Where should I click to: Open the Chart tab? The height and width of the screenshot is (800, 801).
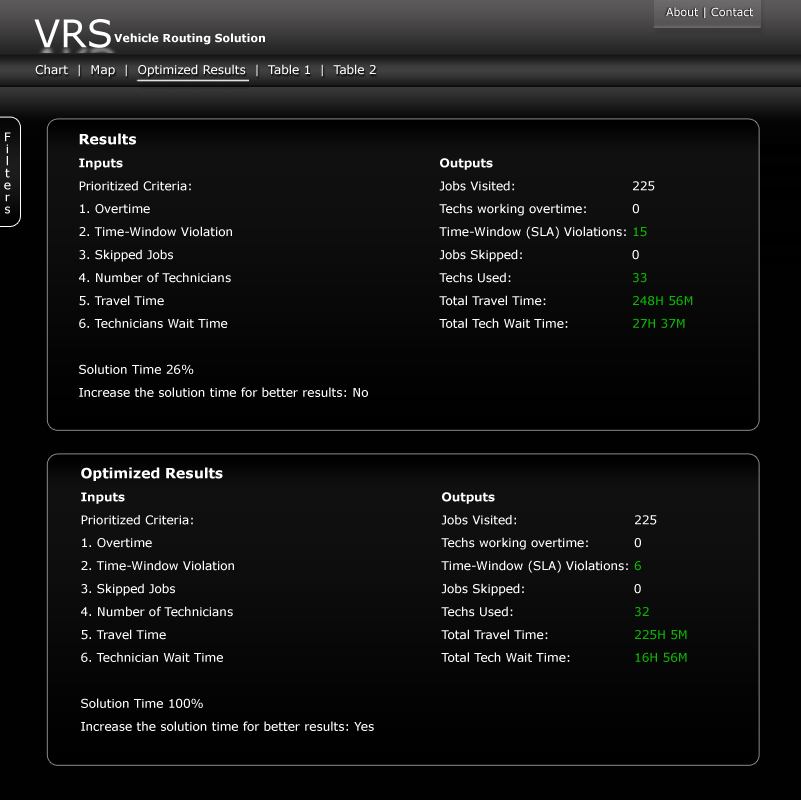(51, 70)
